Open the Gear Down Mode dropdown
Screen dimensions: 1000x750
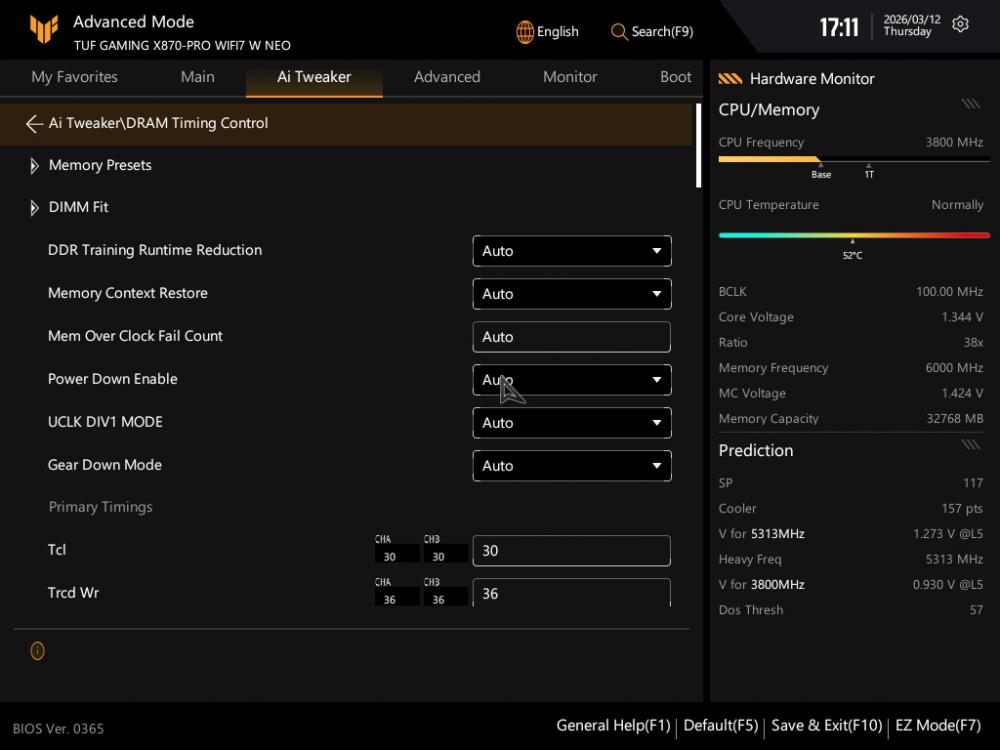pos(571,466)
